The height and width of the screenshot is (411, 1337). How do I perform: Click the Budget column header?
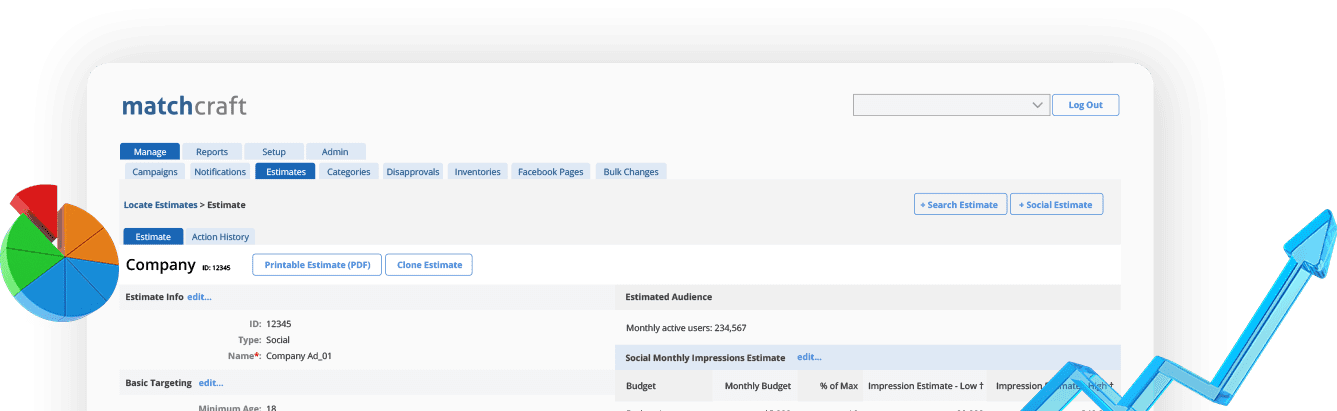click(641, 386)
